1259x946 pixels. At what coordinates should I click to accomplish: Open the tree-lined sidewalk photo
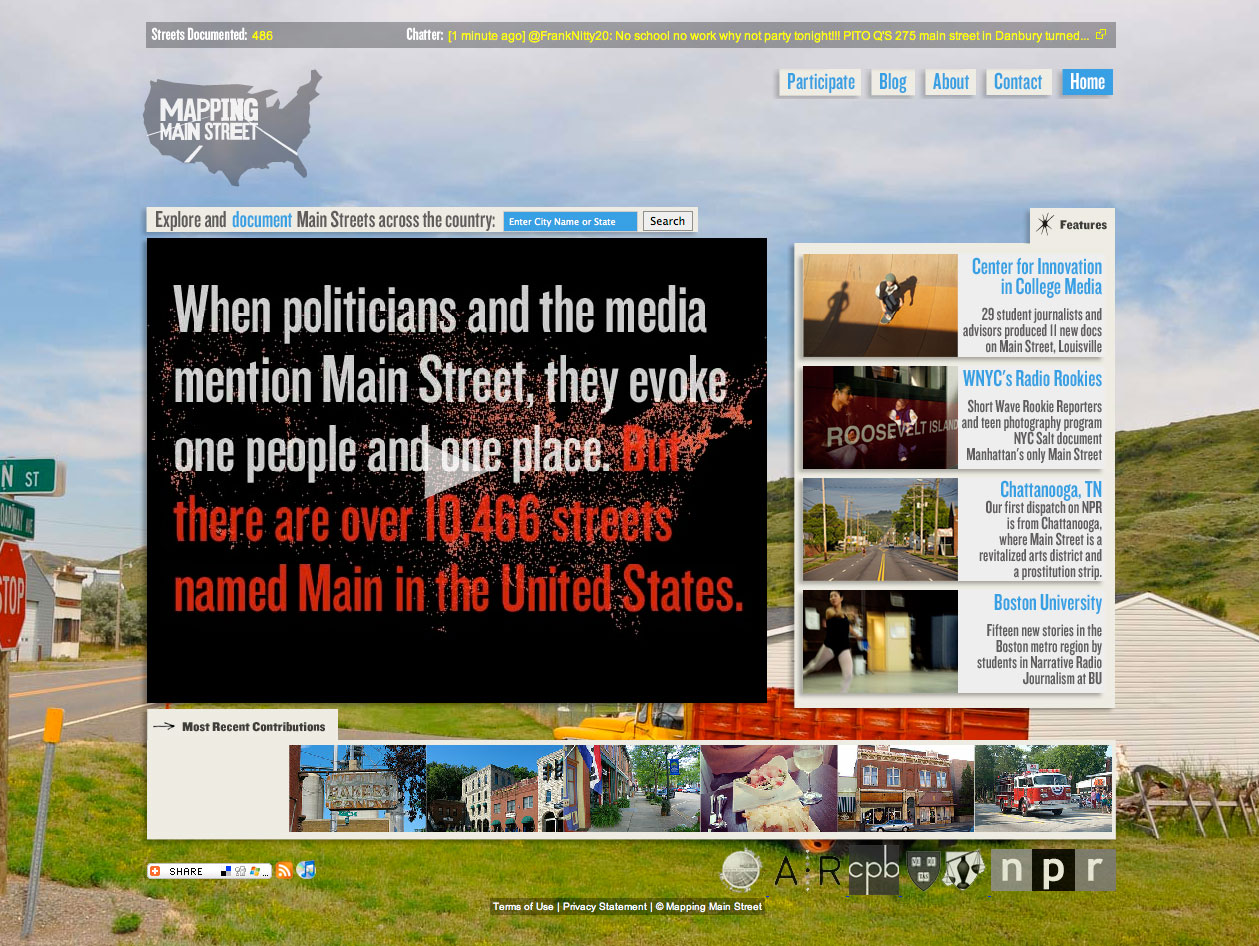click(x=632, y=788)
